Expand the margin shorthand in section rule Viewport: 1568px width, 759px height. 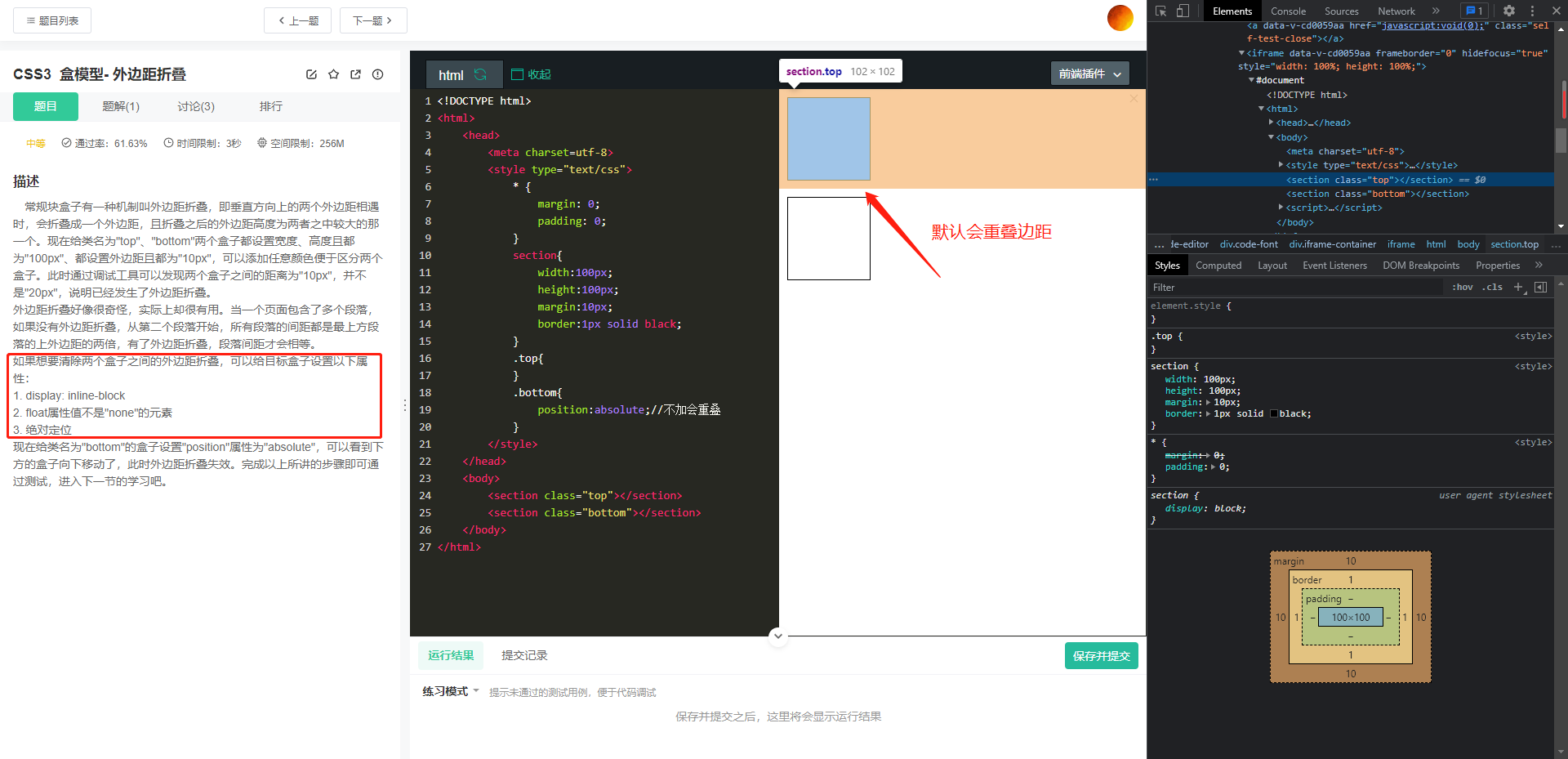pyautogui.click(x=1209, y=403)
